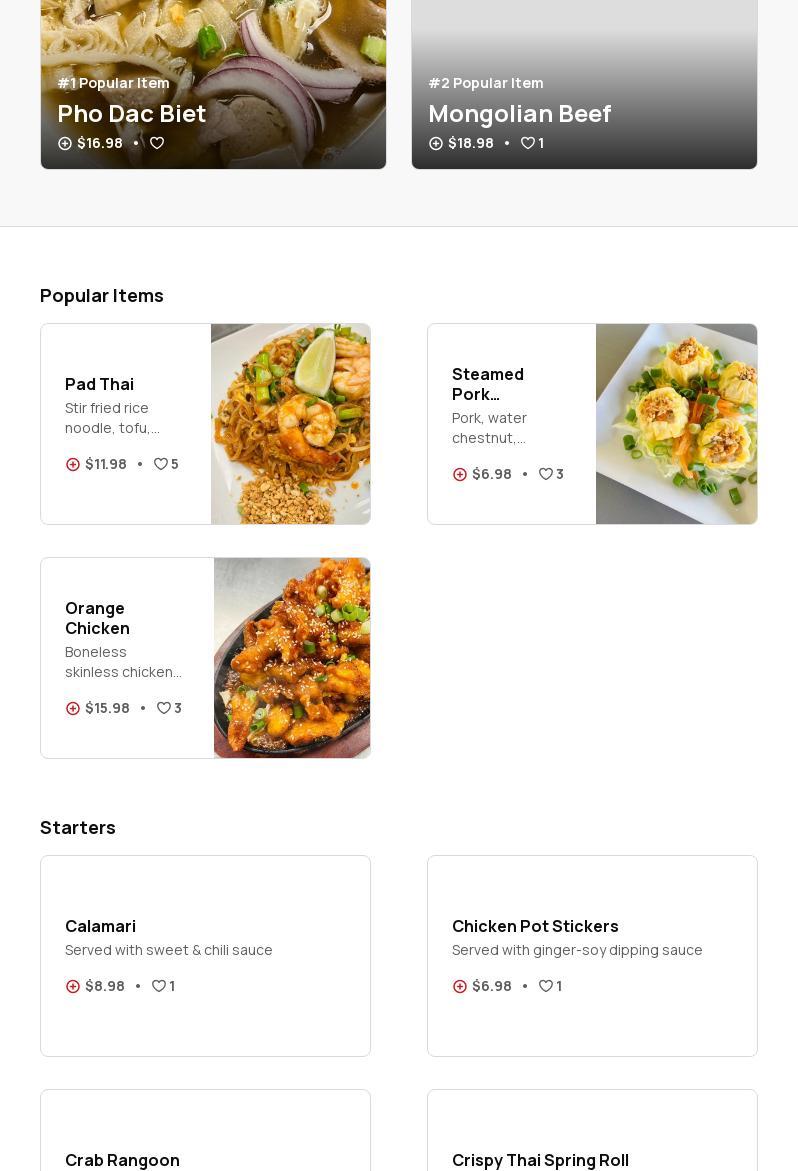Like Pho Dac Biet with heart icon
This screenshot has height=1171, width=798.
(x=157, y=144)
